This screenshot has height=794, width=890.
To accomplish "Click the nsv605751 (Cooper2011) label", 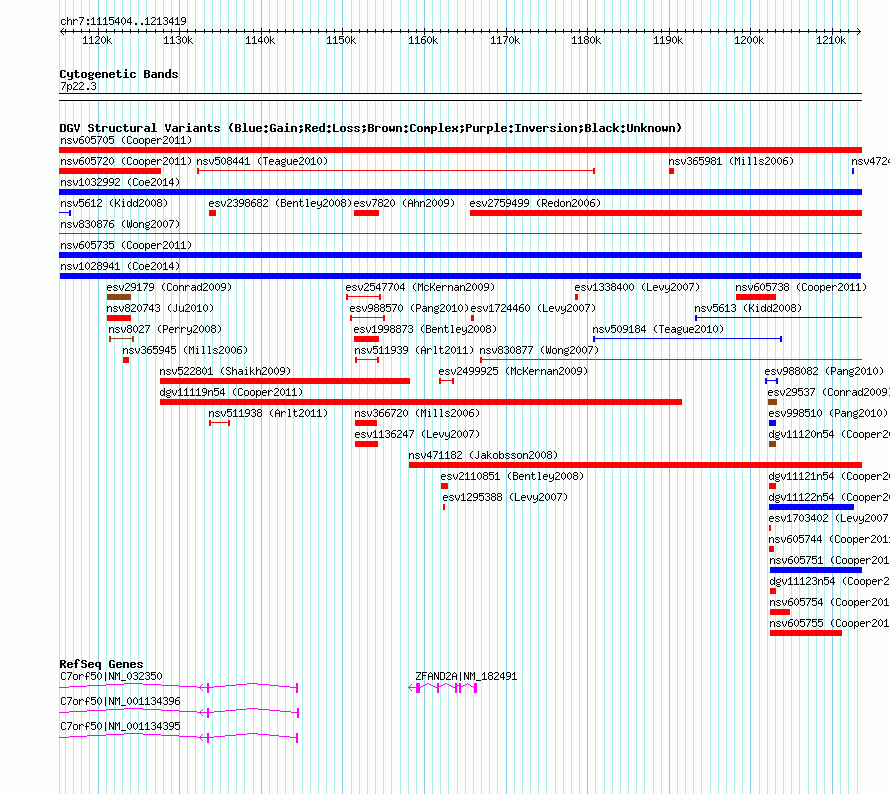I will tap(829, 560).
